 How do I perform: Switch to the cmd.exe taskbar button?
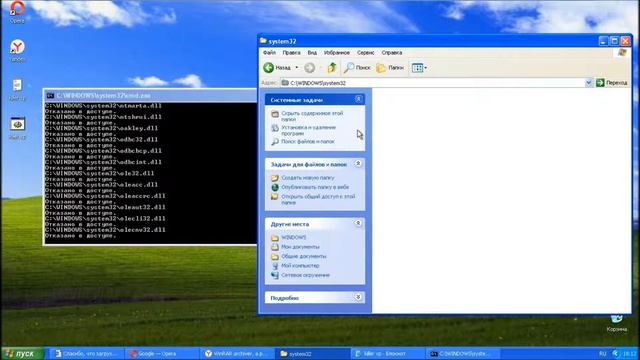pyautogui.click(x=463, y=353)
